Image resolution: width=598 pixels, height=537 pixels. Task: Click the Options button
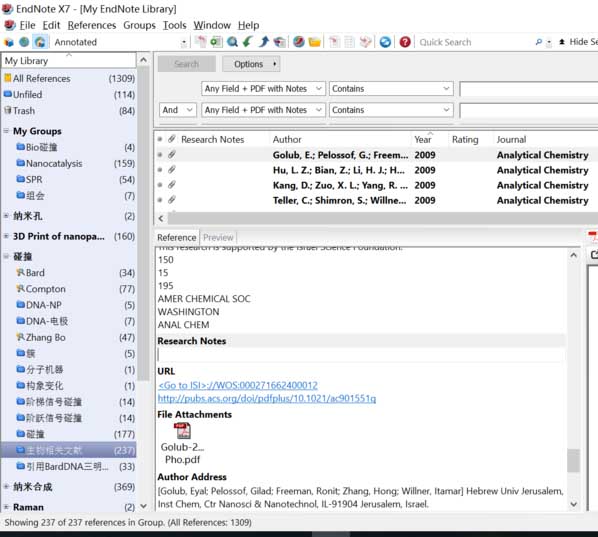coord(251,64)
